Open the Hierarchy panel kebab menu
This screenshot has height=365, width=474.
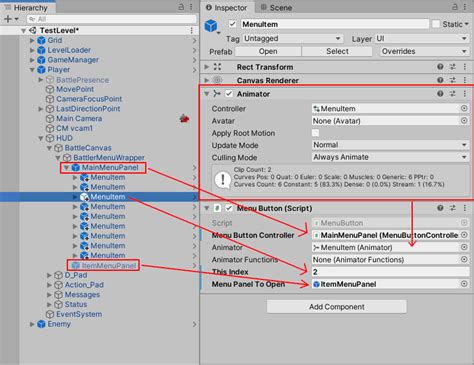pos(191,7)
